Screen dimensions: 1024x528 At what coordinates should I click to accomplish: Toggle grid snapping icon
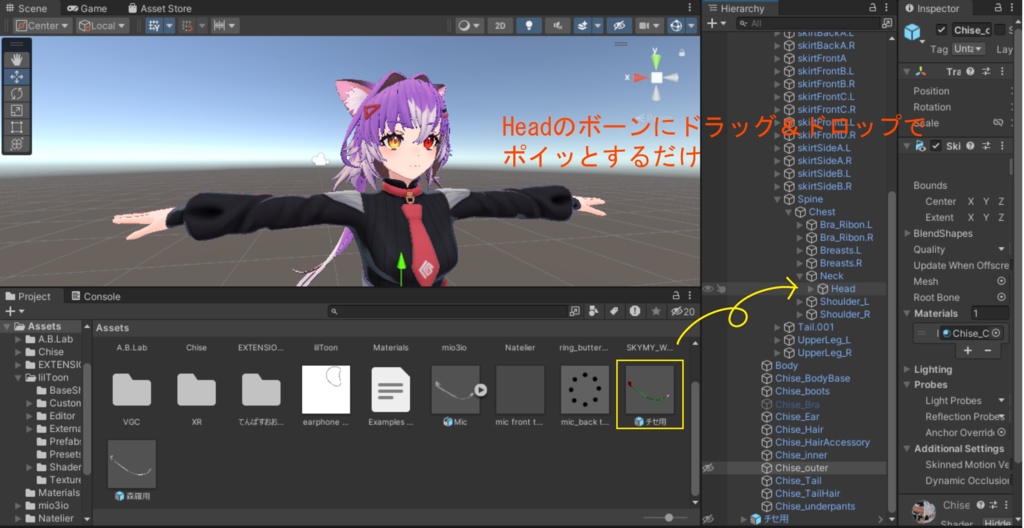[187, 25]
